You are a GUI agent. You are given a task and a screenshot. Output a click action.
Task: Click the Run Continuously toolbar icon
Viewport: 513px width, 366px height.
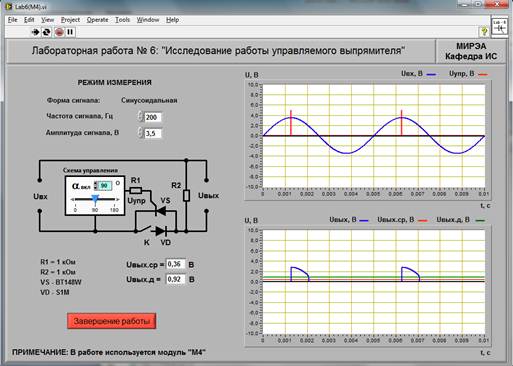(x=47, y=32)
